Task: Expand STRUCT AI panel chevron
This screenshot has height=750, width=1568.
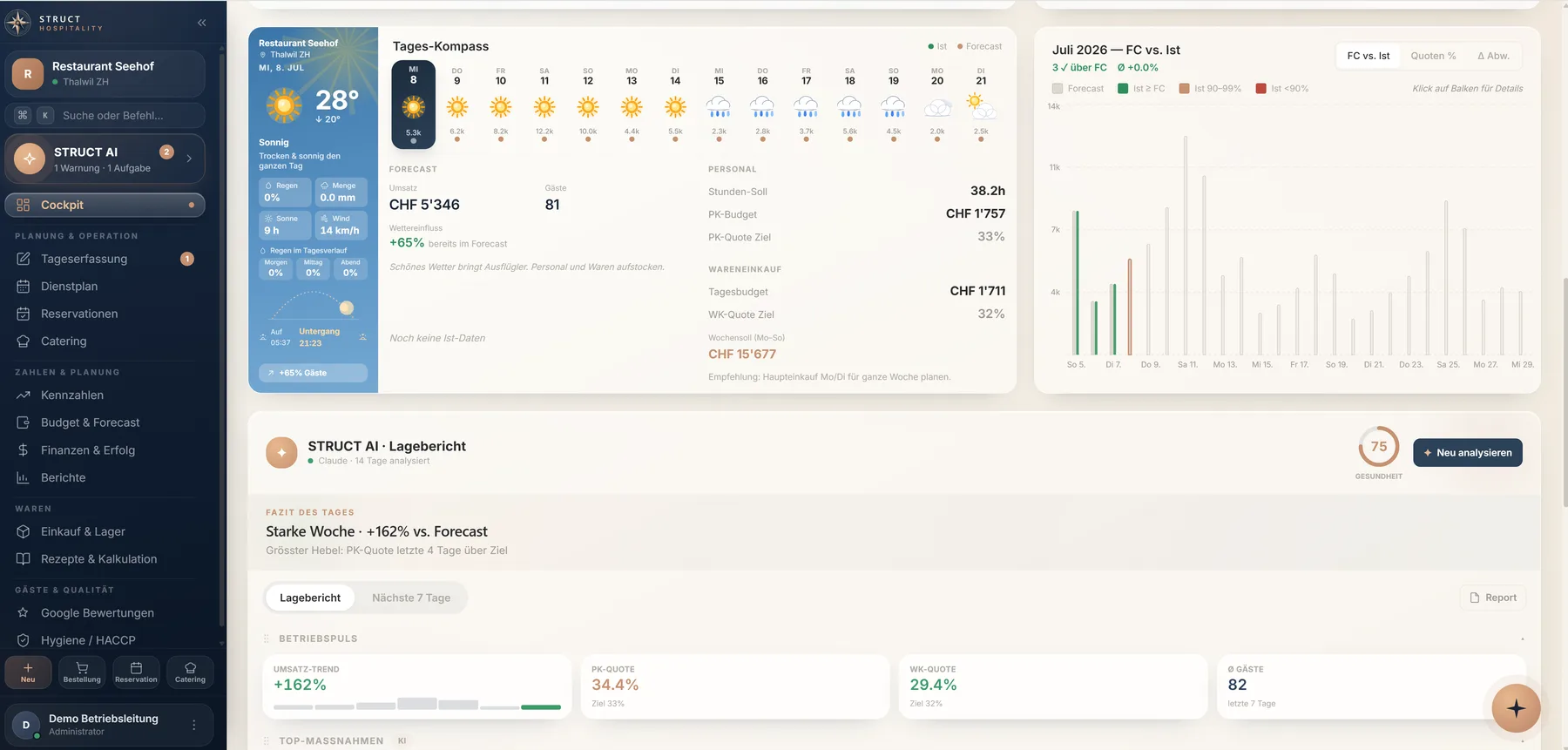Action: point(189,159)
